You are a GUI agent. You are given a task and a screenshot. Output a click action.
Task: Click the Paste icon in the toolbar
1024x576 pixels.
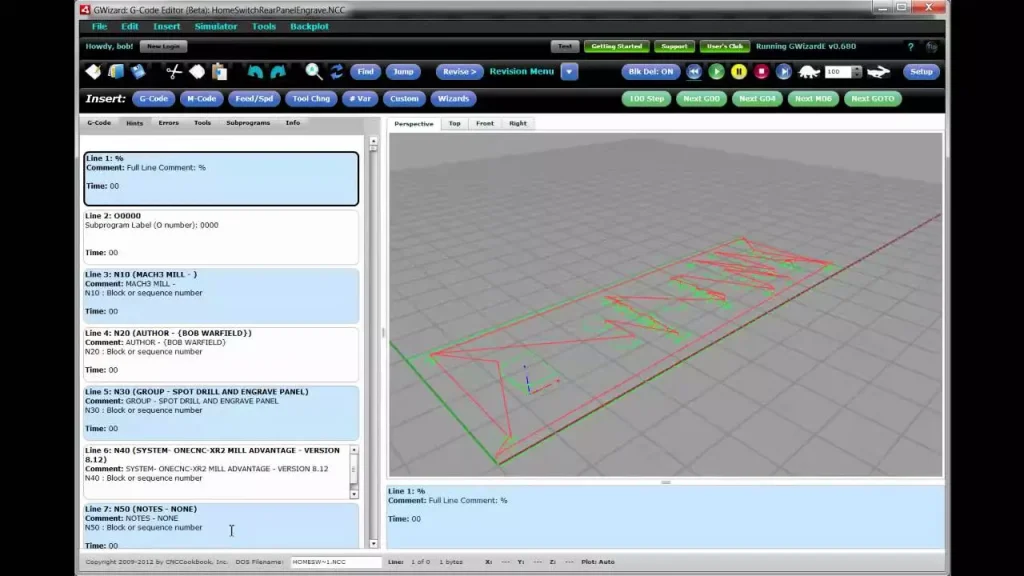coord(219,72)
